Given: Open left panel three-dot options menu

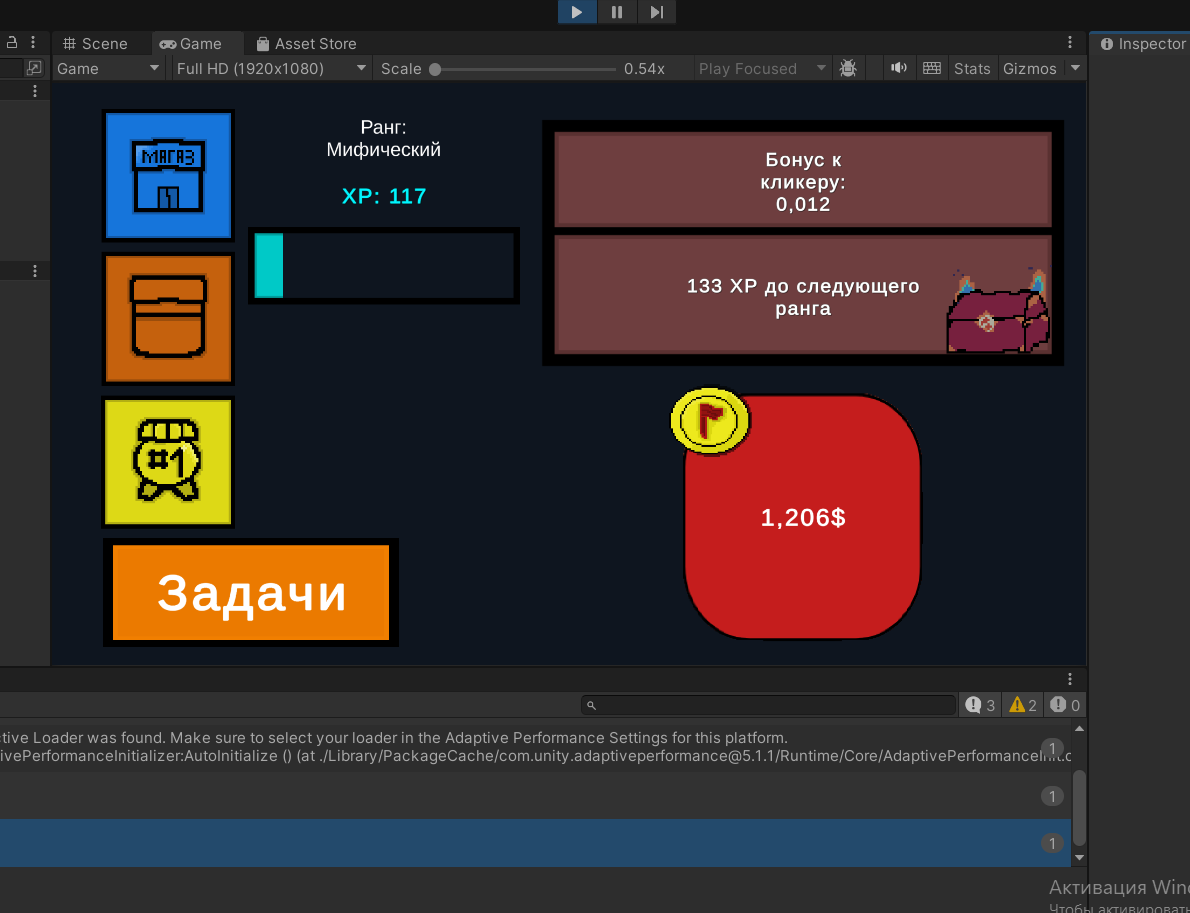Looking at the screenshot, I should pos(33,42).
